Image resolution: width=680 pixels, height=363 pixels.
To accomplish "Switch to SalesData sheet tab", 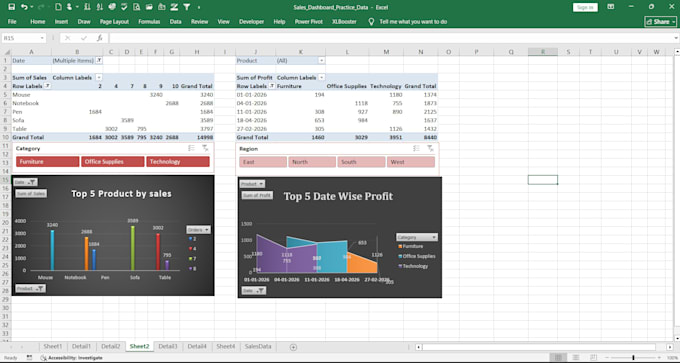I will [258, 347].
